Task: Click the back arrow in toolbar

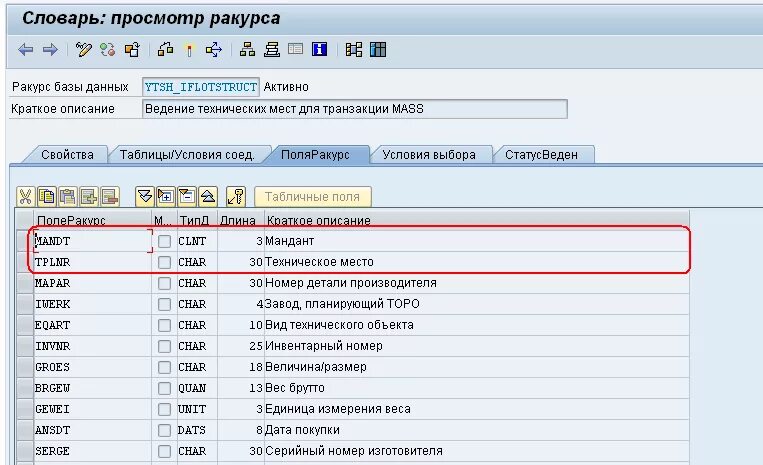Action: point(25,50)
